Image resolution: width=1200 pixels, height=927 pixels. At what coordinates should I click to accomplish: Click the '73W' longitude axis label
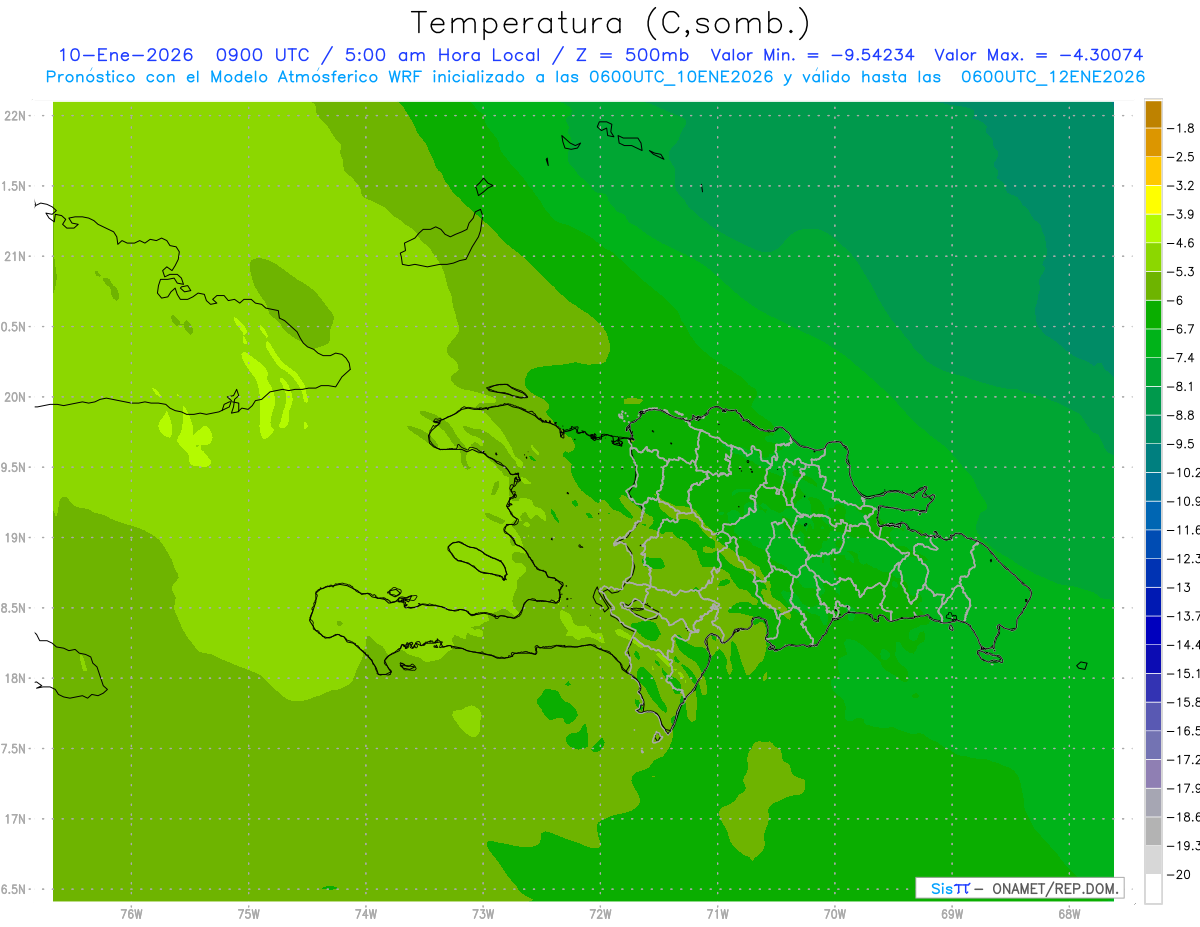[483, 913]
